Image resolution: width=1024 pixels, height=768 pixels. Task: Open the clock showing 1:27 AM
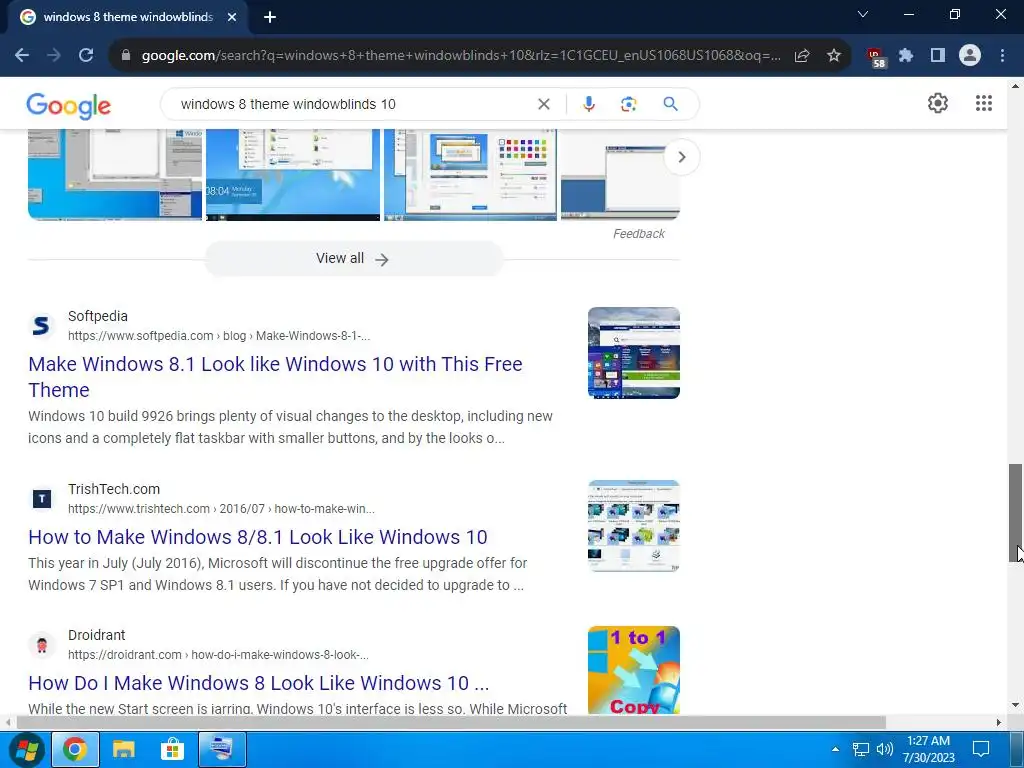928,749
